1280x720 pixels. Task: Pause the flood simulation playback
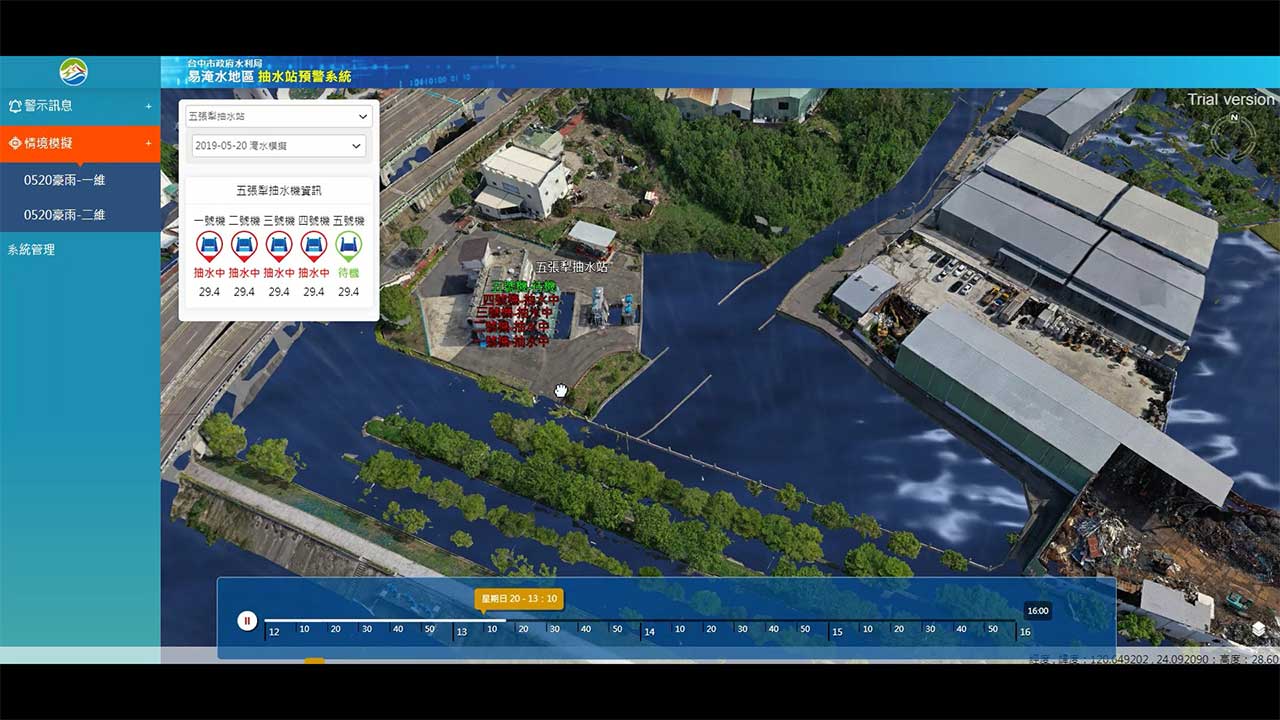click(x=247, y=621)
